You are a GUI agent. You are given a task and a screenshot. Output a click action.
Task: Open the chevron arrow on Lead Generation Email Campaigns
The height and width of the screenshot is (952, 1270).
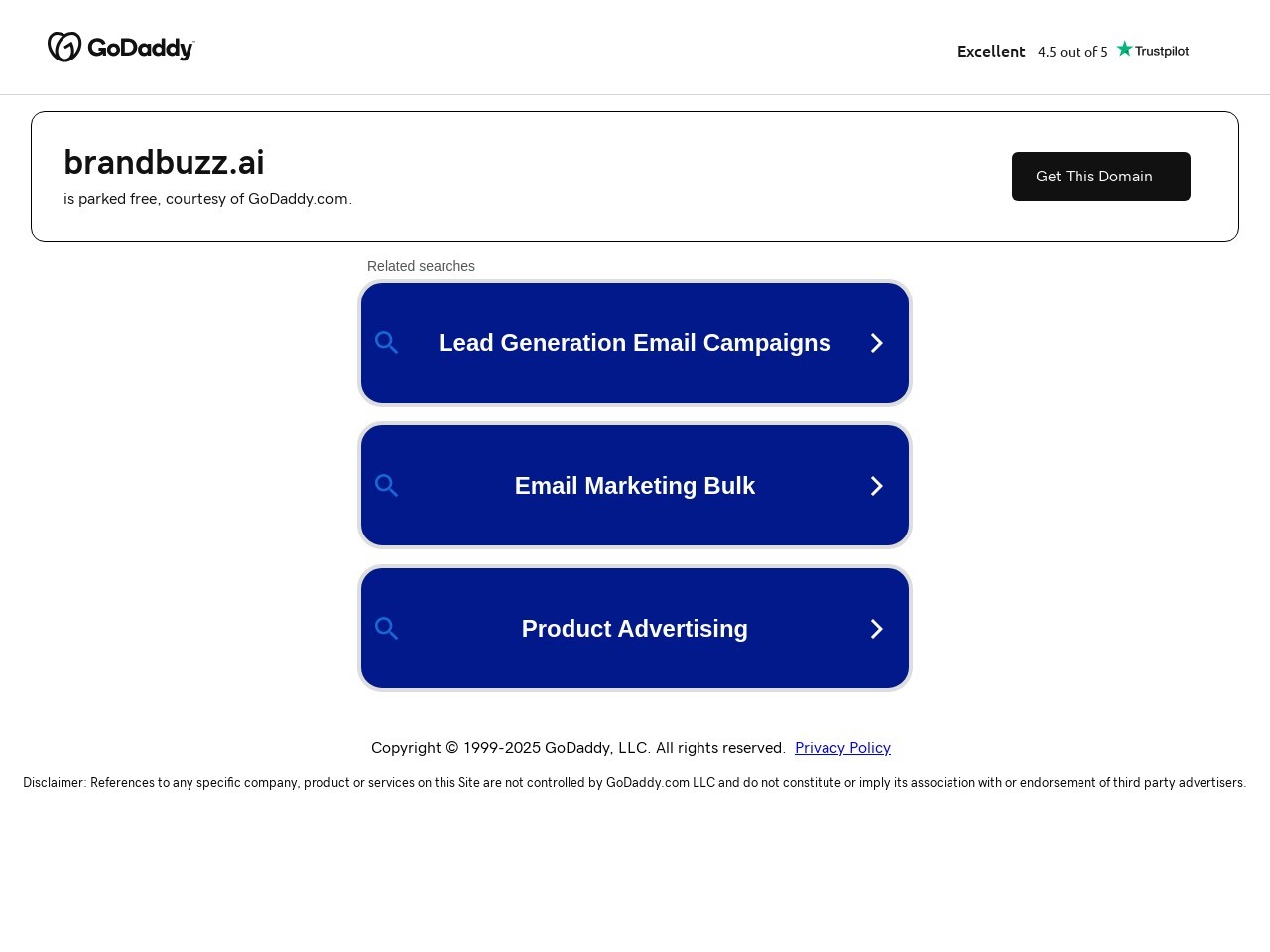[876, 343]
